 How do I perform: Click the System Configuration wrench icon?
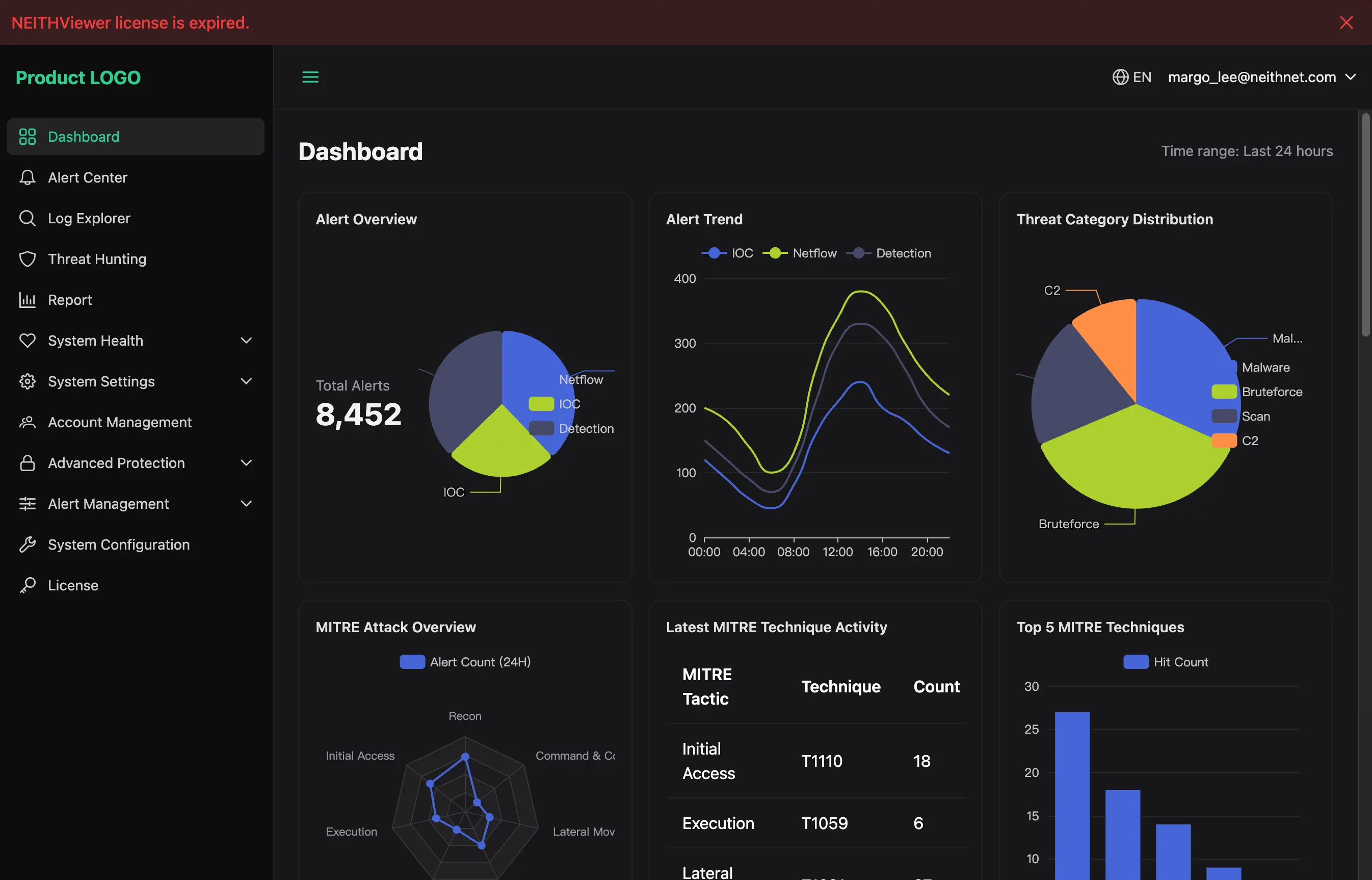point(28,545)
